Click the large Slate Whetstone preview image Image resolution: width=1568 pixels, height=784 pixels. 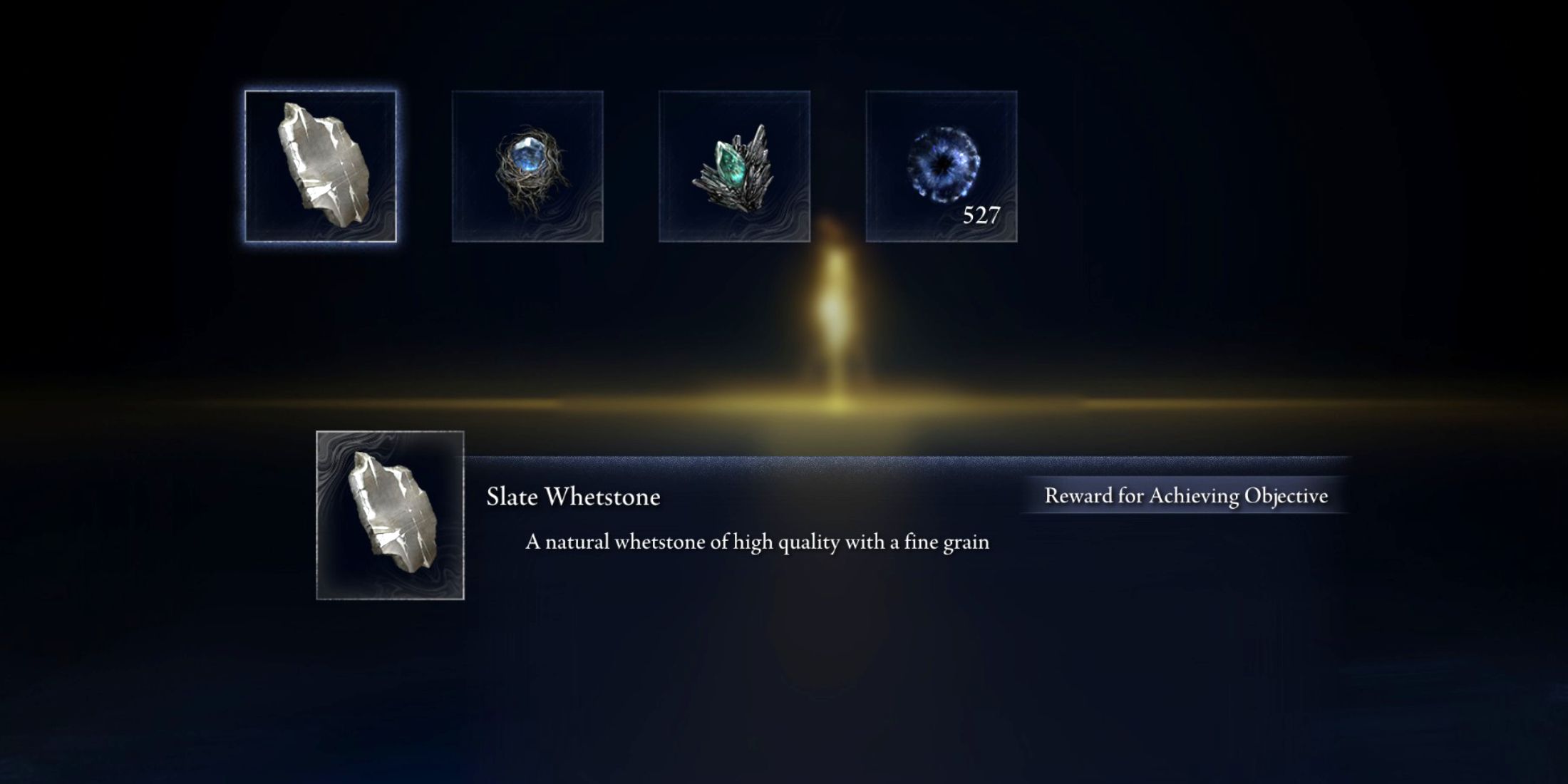[x=391, y=515]
